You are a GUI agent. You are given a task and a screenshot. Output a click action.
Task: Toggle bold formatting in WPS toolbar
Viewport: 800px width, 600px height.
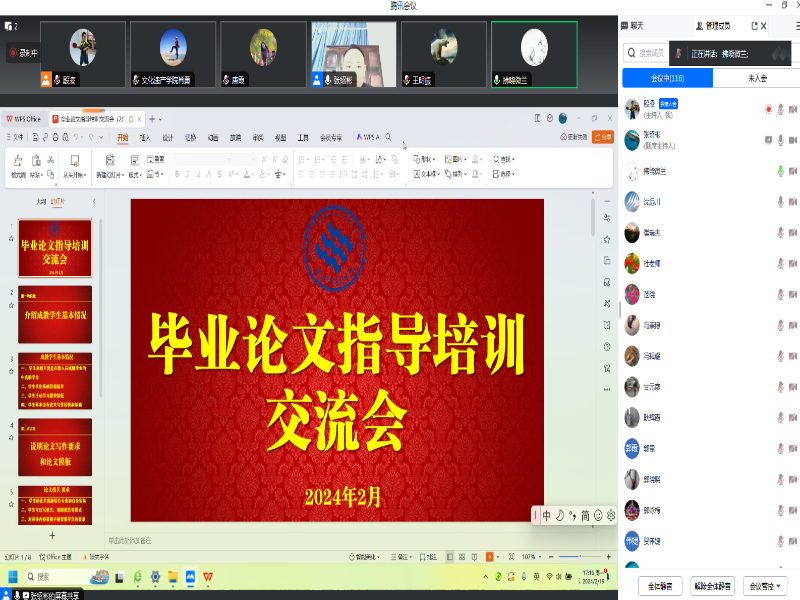(177, 172)
